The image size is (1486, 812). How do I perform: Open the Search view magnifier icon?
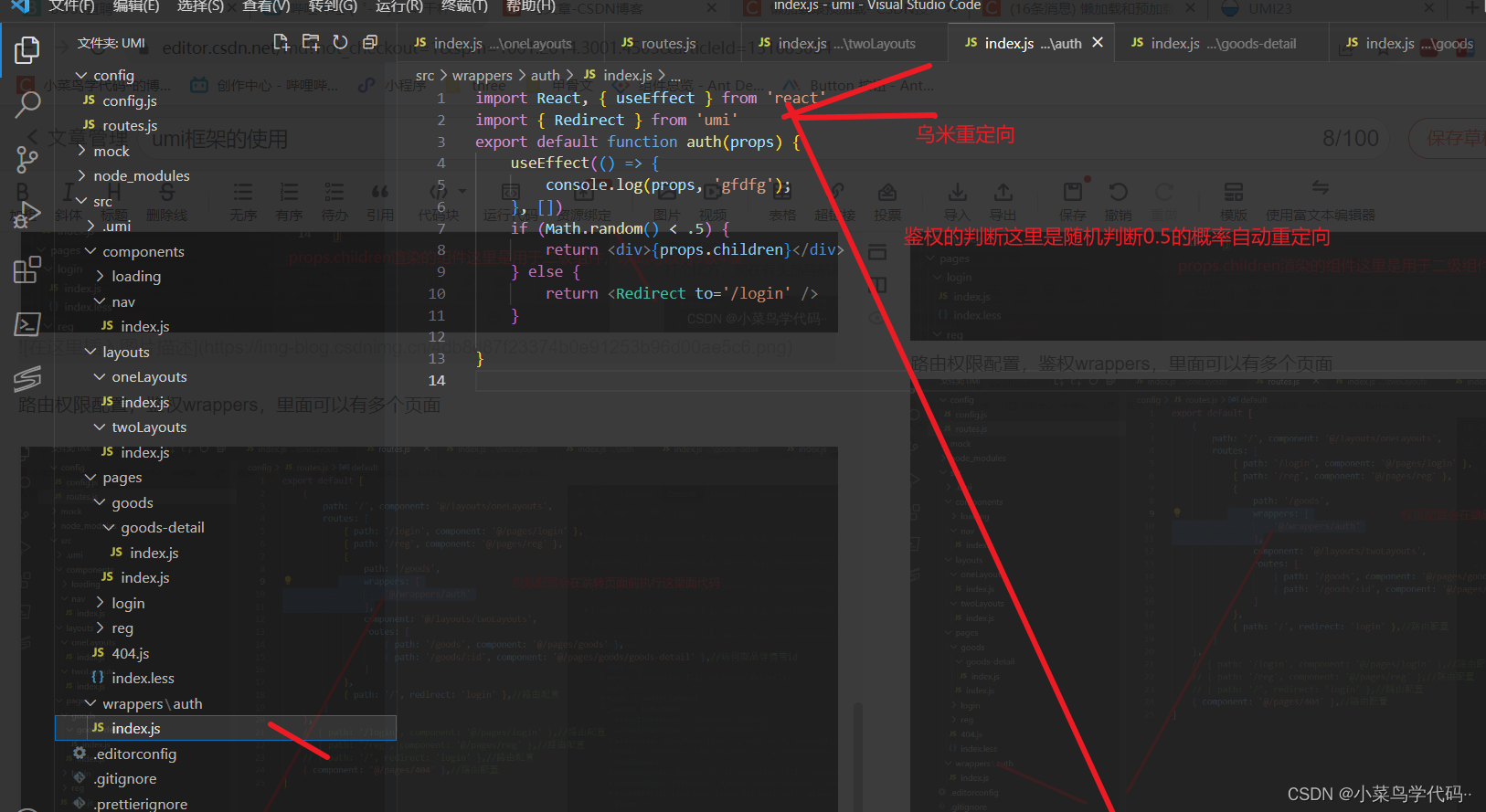tap(27, 104)
